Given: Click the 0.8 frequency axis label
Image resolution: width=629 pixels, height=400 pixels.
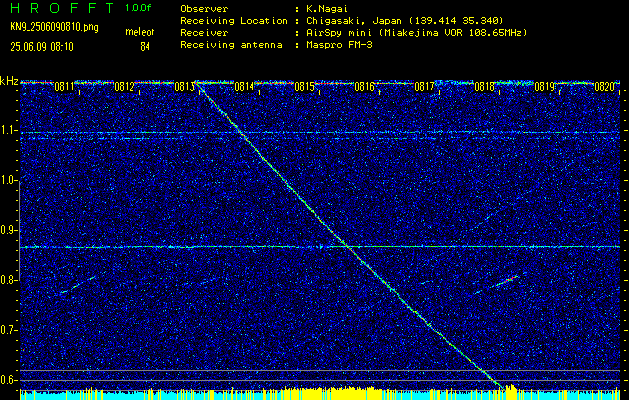Looking at the screenshot, I should tap(8, 280).
